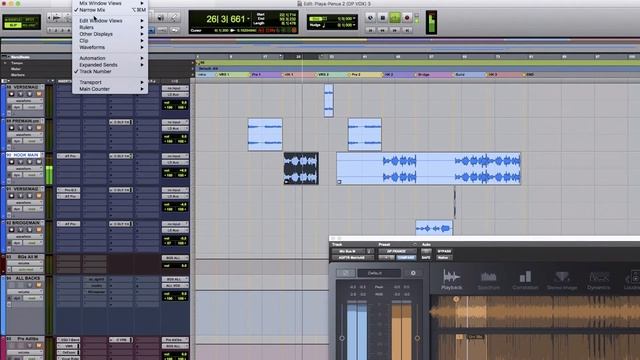Open the Playback view in analyzer plugin
The image size is (640, 360).
[451, 280]
